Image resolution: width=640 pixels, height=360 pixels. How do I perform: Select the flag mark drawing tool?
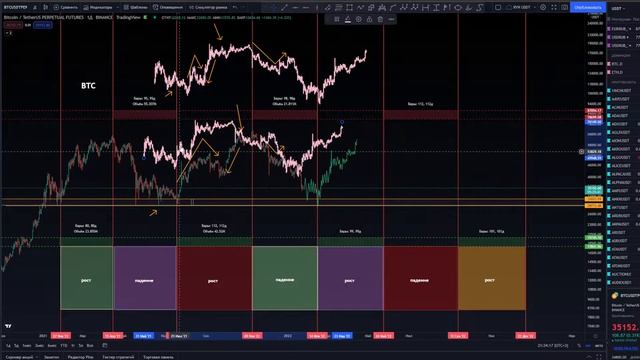(x=447, y=7)
